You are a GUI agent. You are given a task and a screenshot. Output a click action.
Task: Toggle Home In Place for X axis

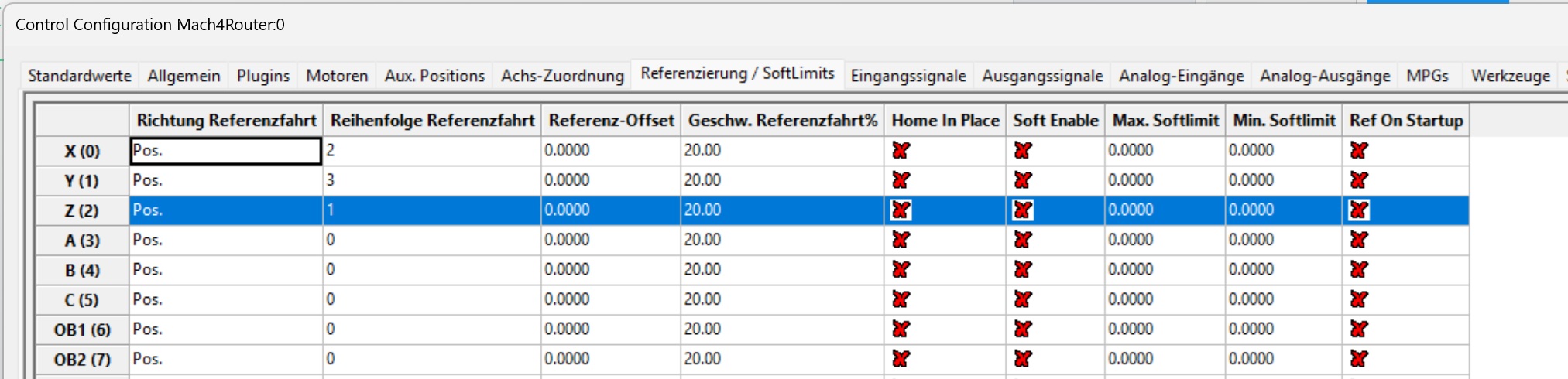click(901, 150)
